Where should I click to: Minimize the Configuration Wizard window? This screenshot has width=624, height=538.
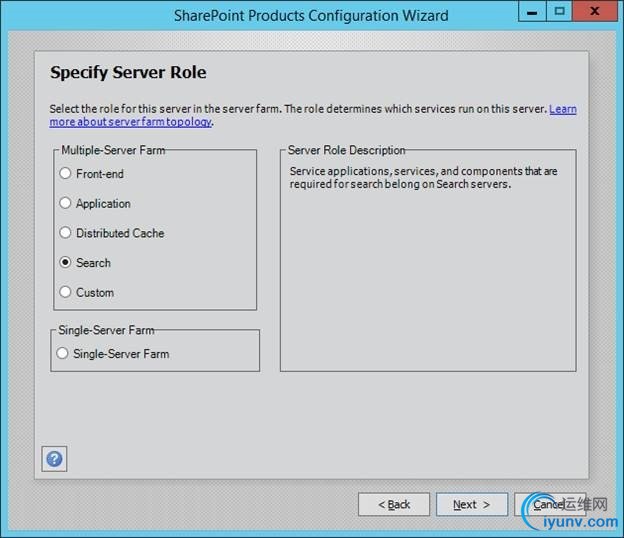point(532,12)
